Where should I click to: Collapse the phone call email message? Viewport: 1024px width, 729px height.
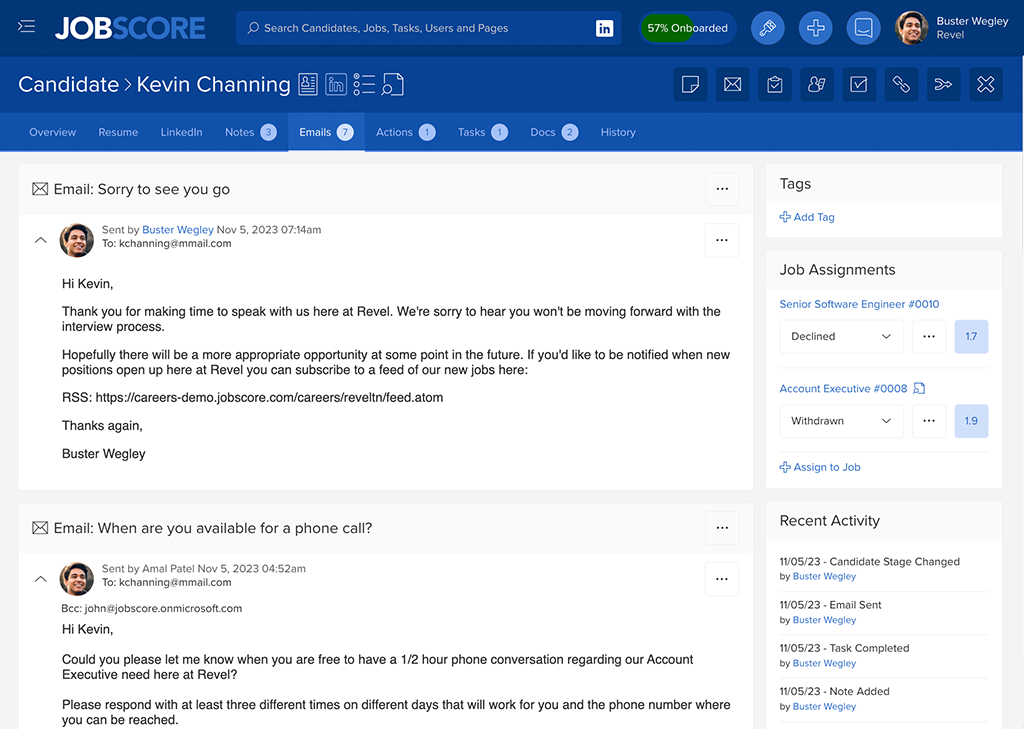pos(40,579)
